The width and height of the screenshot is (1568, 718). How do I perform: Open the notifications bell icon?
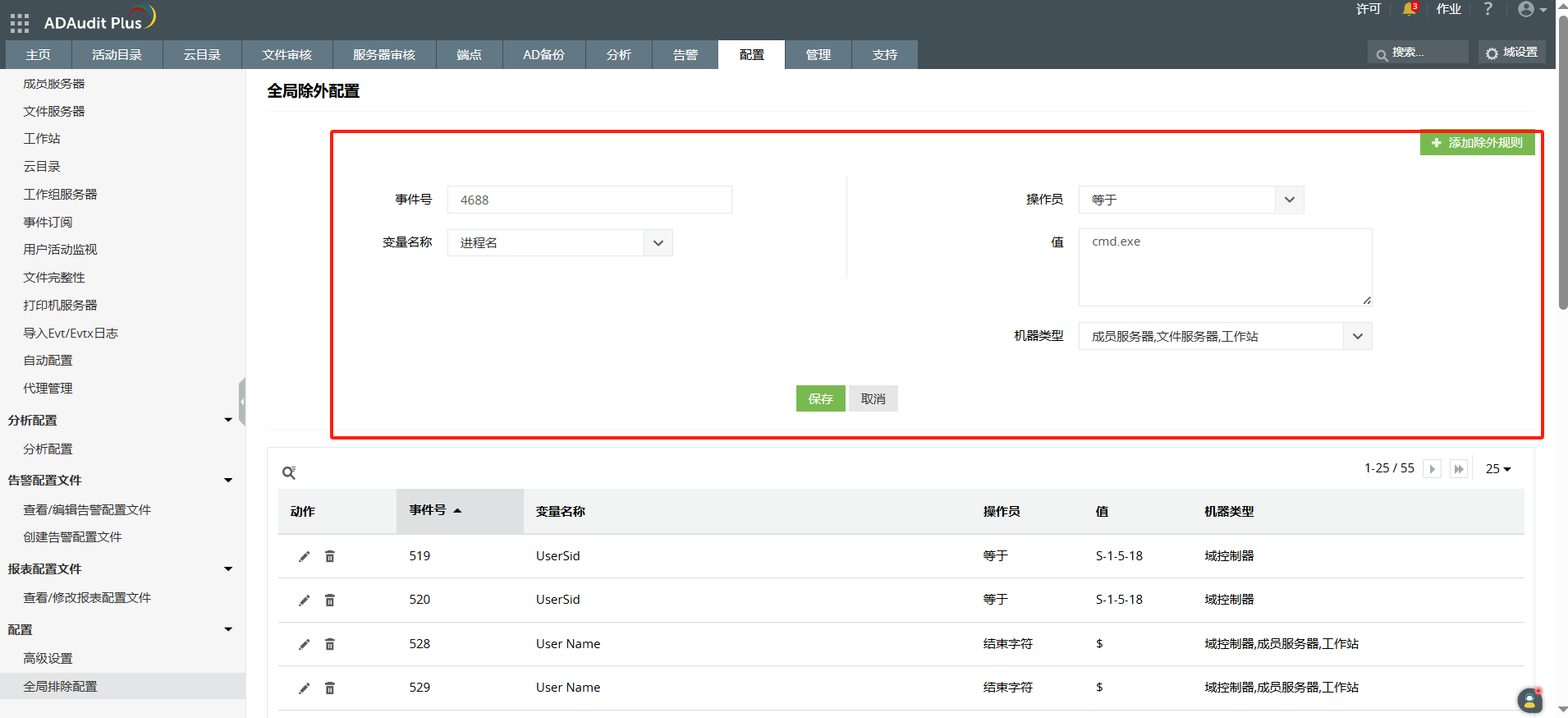coord(1409,9)
